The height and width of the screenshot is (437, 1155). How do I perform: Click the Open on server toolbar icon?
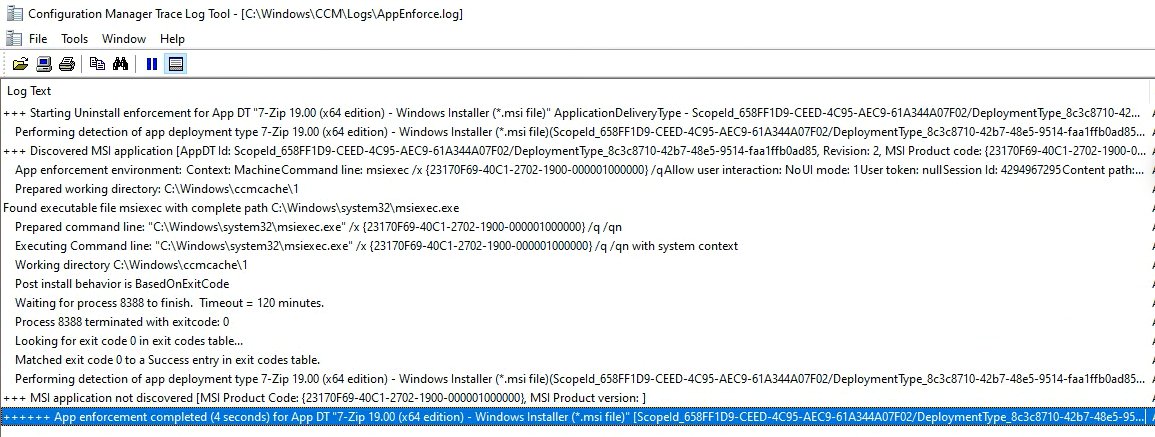pyautogui.click(x=44, y=64)
